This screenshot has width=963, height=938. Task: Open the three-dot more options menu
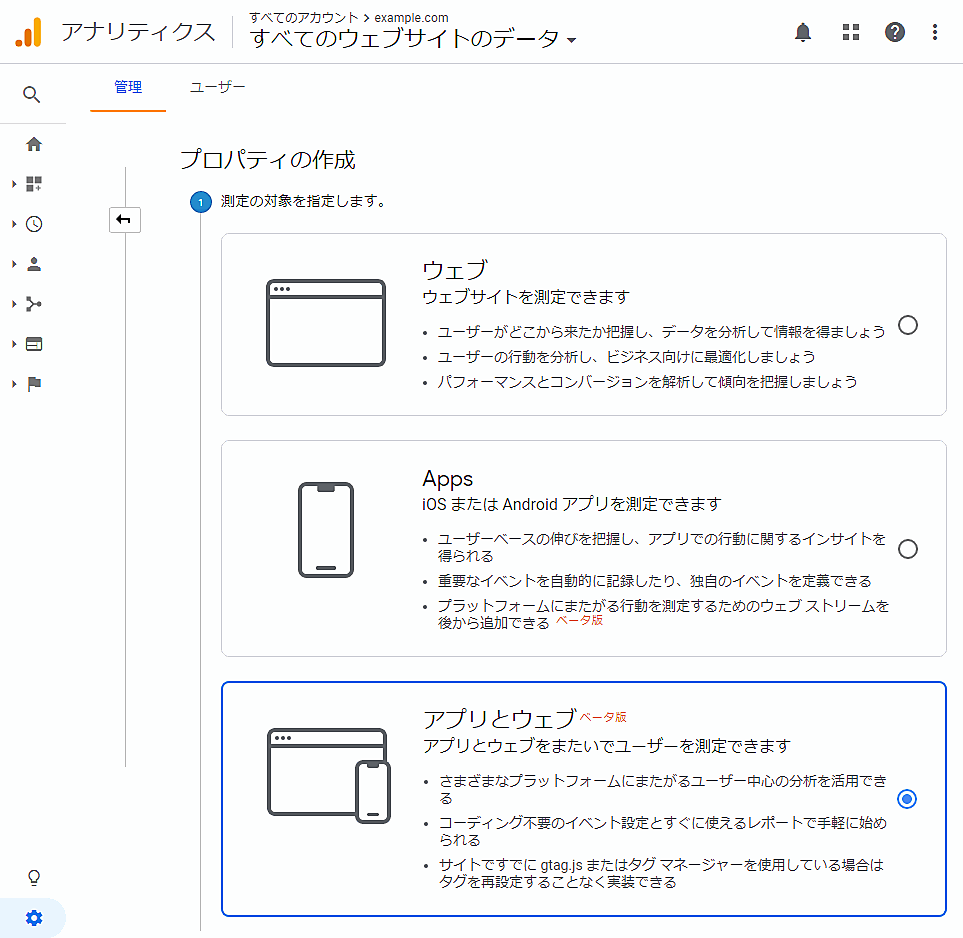click(x=935, y=32)
